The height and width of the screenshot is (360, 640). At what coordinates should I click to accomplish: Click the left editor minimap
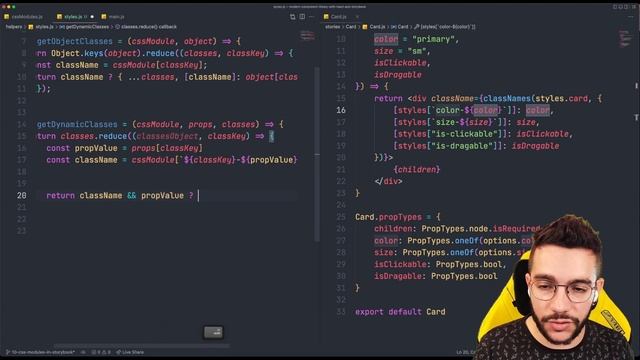click(x=307, y=37)
